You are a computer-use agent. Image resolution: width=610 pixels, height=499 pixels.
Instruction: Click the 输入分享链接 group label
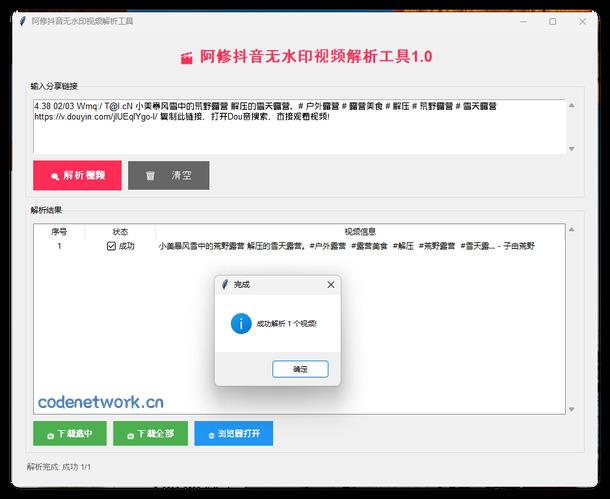54,86
